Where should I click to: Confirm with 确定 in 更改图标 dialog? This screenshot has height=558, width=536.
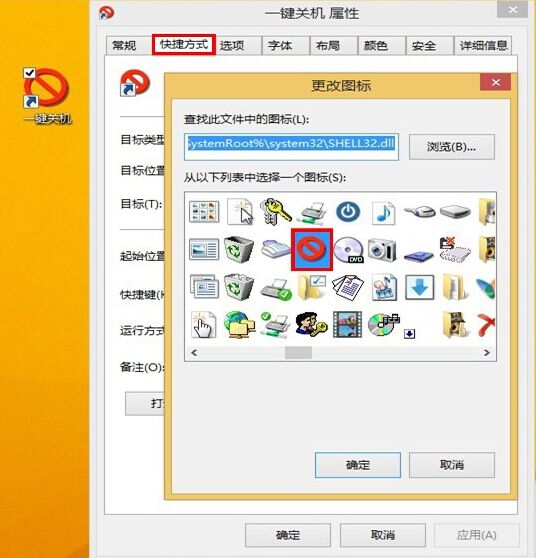pyautogui.click(x=358, y=465)
